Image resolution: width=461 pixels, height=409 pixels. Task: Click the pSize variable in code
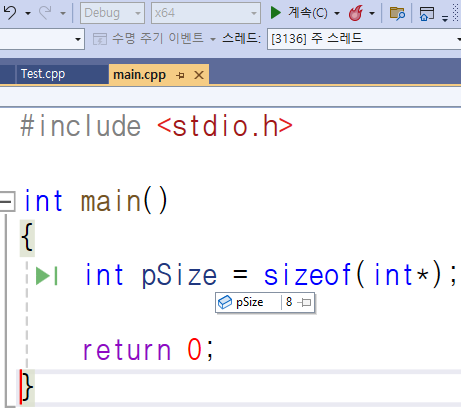pos(179,276)
